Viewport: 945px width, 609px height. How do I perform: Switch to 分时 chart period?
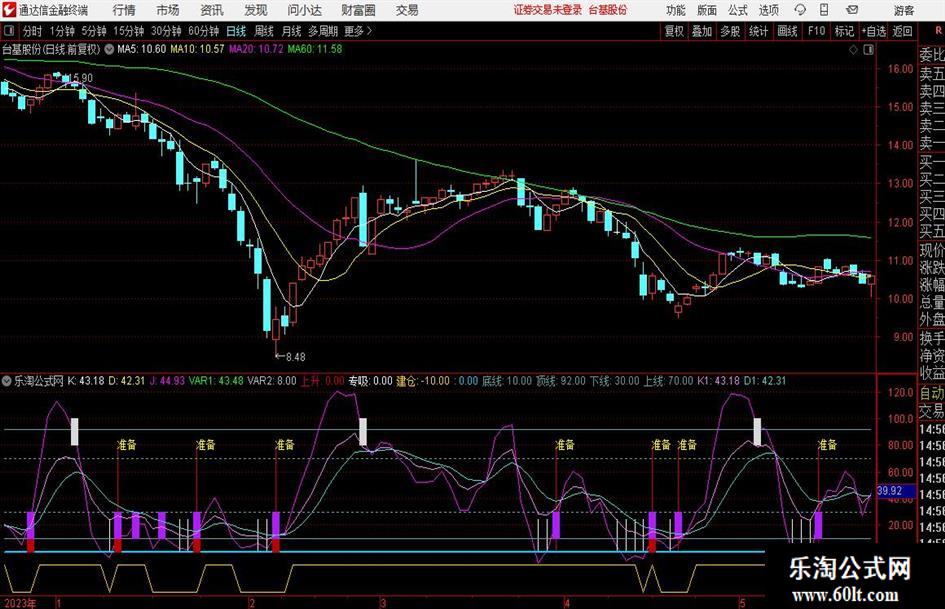tap(32, 31)
